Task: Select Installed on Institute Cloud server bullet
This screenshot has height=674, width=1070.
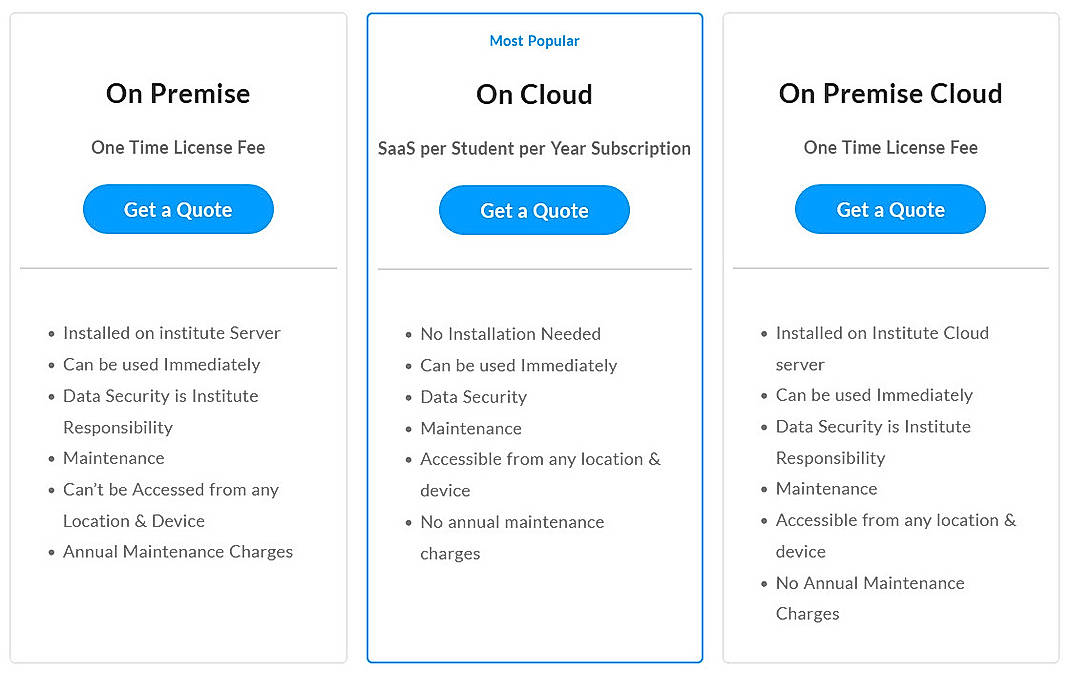Action: pyautogui.click(x=883, y=333)
